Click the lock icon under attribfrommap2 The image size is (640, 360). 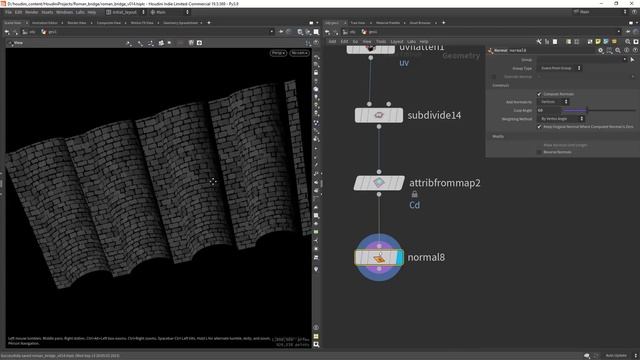point(414,194)
